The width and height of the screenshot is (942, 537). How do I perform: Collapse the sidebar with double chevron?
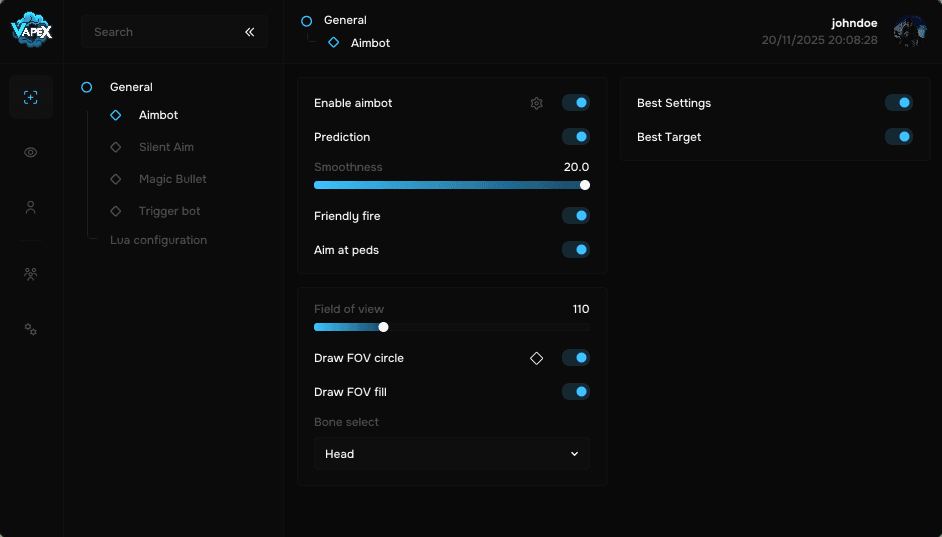250,32
